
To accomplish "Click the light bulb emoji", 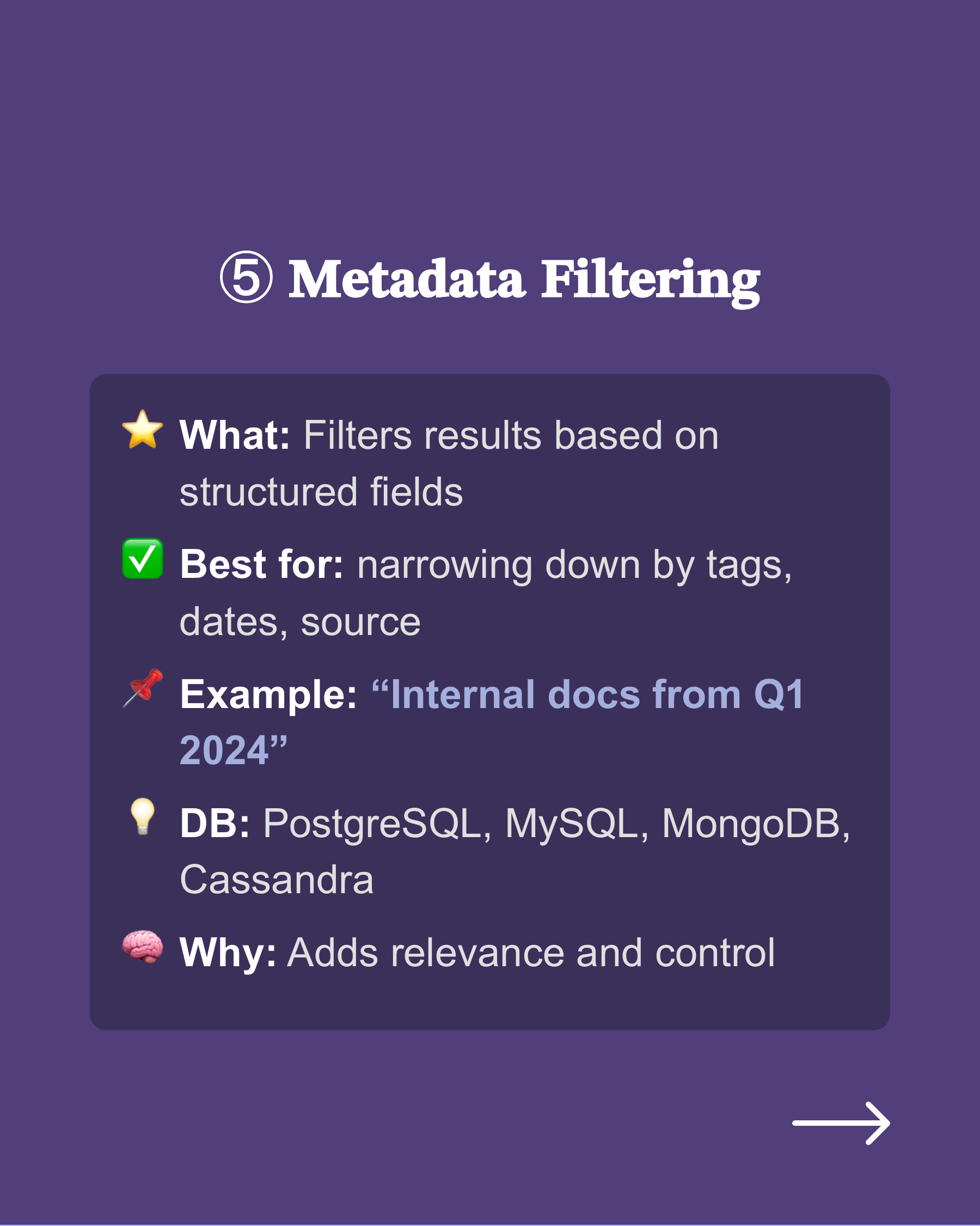I will click(142, 816).
